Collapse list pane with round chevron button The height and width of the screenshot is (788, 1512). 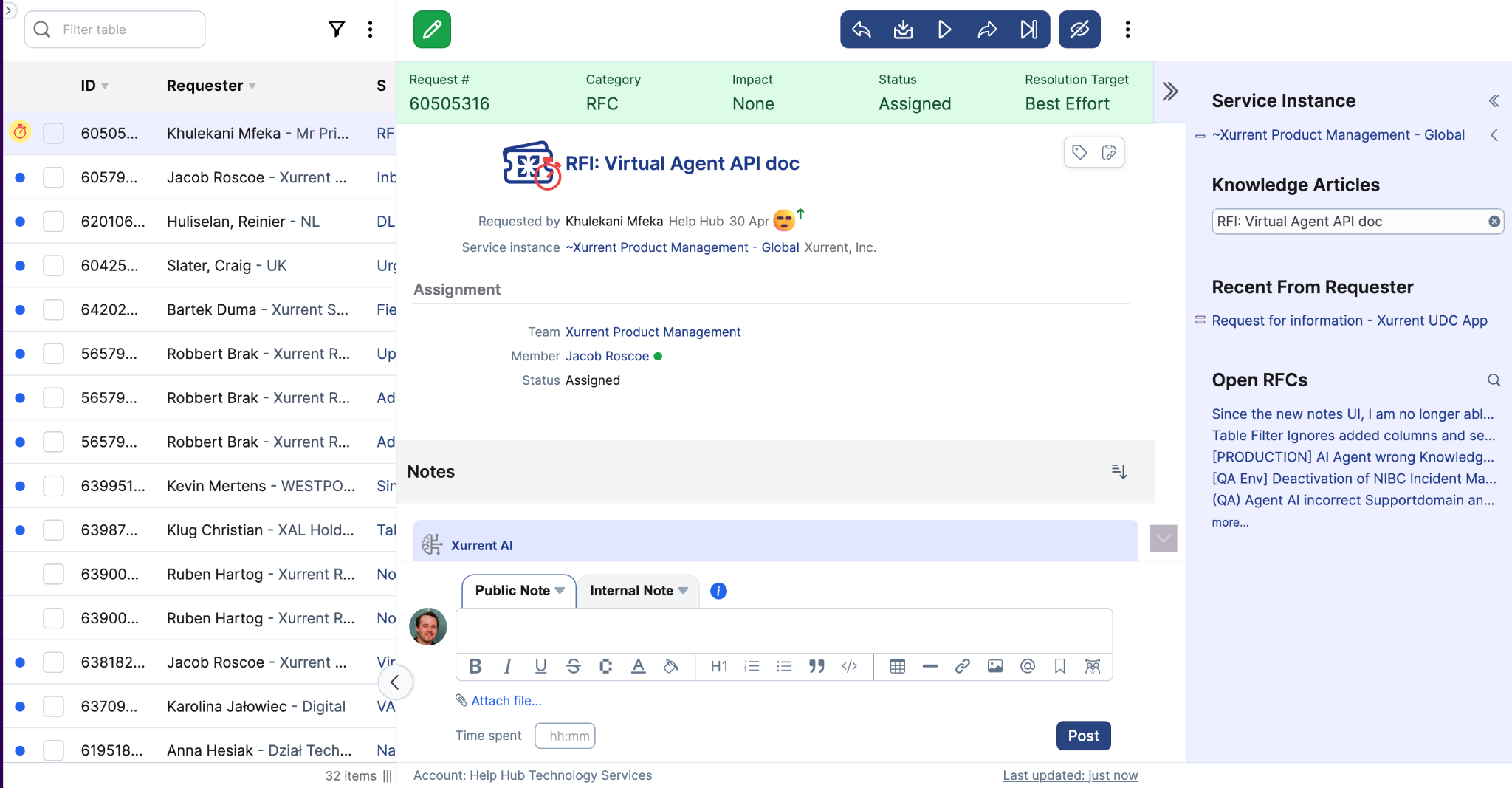coord(395,682)
